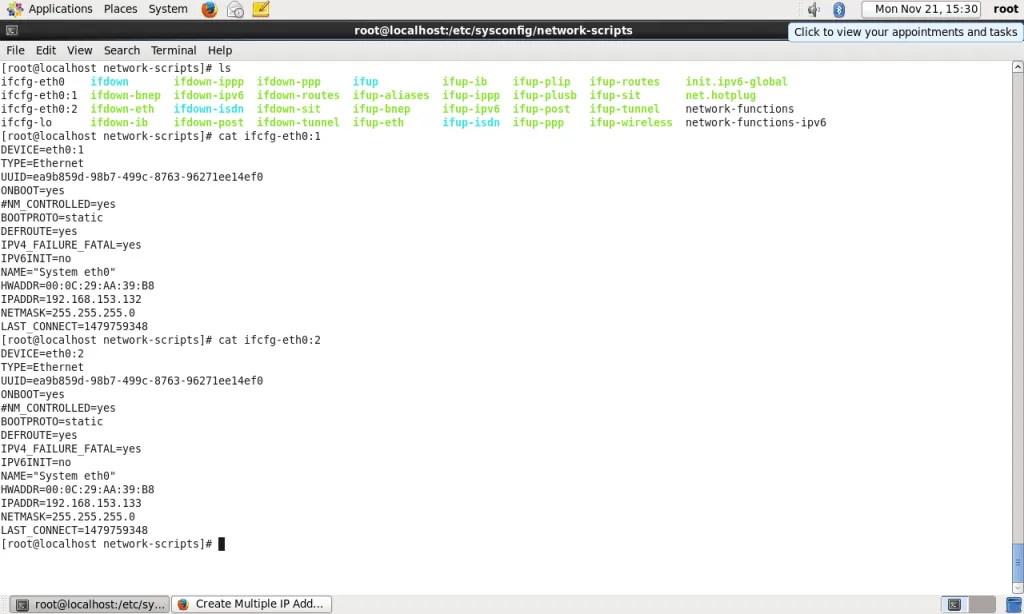Click the DEVICE=eth0:1 line
The image size is (1024, 614).
pyautogui.click(x=42, y=150)
